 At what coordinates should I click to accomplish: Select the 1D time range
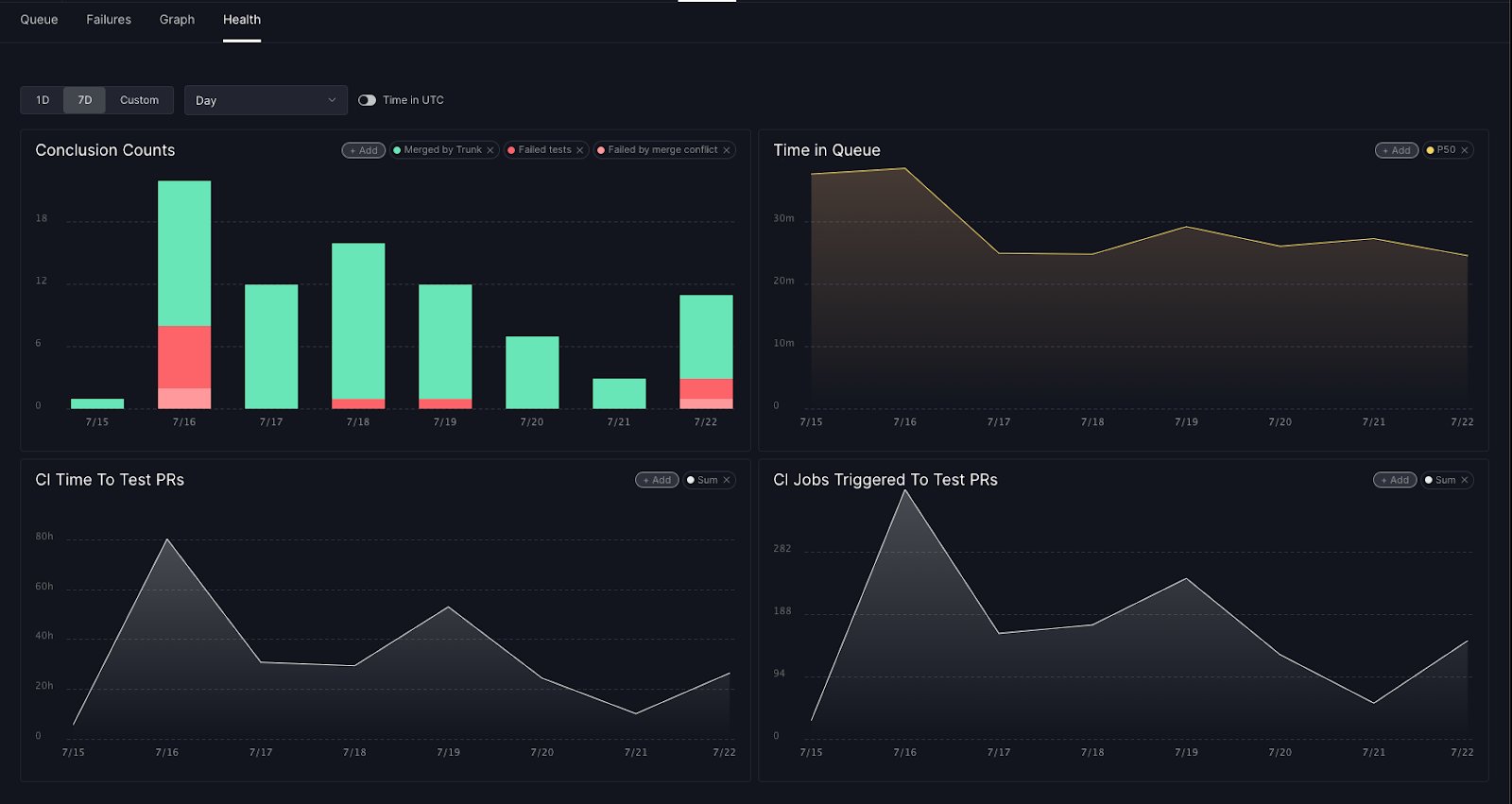point(43,100)
